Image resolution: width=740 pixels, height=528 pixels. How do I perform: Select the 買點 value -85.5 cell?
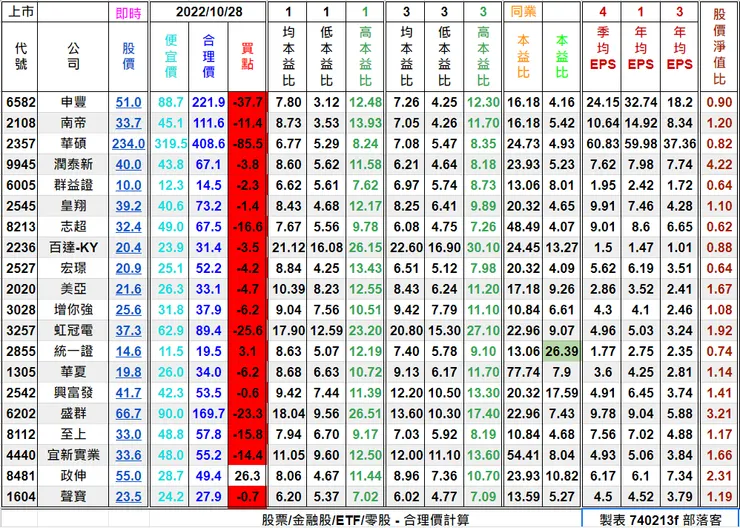click(x=247, y=144)
